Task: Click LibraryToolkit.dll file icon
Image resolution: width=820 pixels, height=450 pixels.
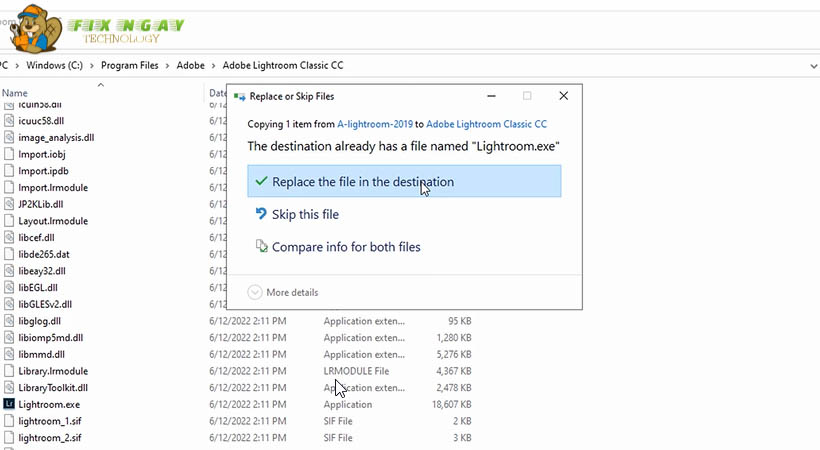Action: 8,387
